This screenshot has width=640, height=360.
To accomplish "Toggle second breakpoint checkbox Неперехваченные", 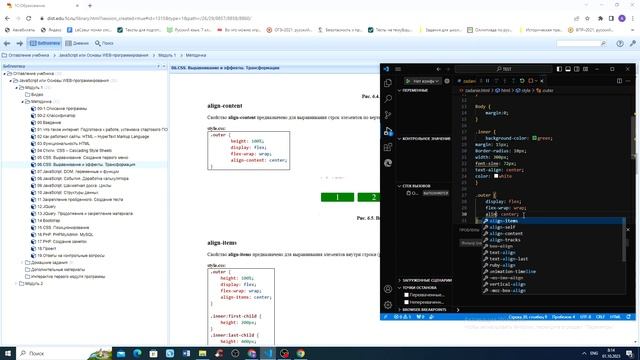I will pyautogui.click(x=406, y=302).
